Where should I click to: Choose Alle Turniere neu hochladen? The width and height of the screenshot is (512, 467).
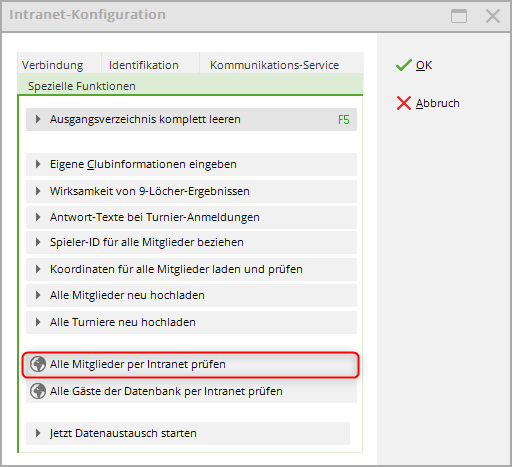point(191,322)
